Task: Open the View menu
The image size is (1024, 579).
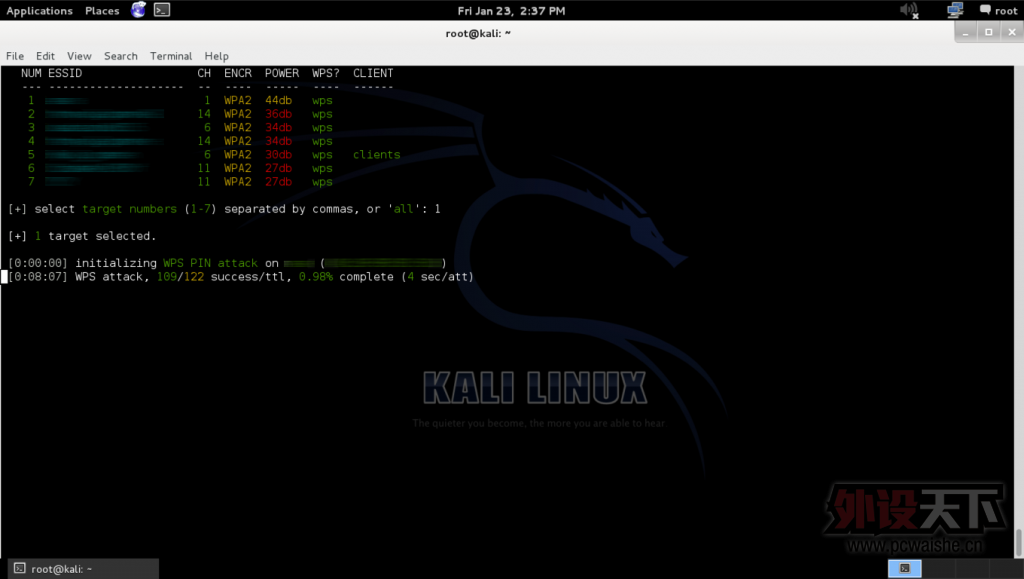Action: pyautogui.click(x=79, y=56)
